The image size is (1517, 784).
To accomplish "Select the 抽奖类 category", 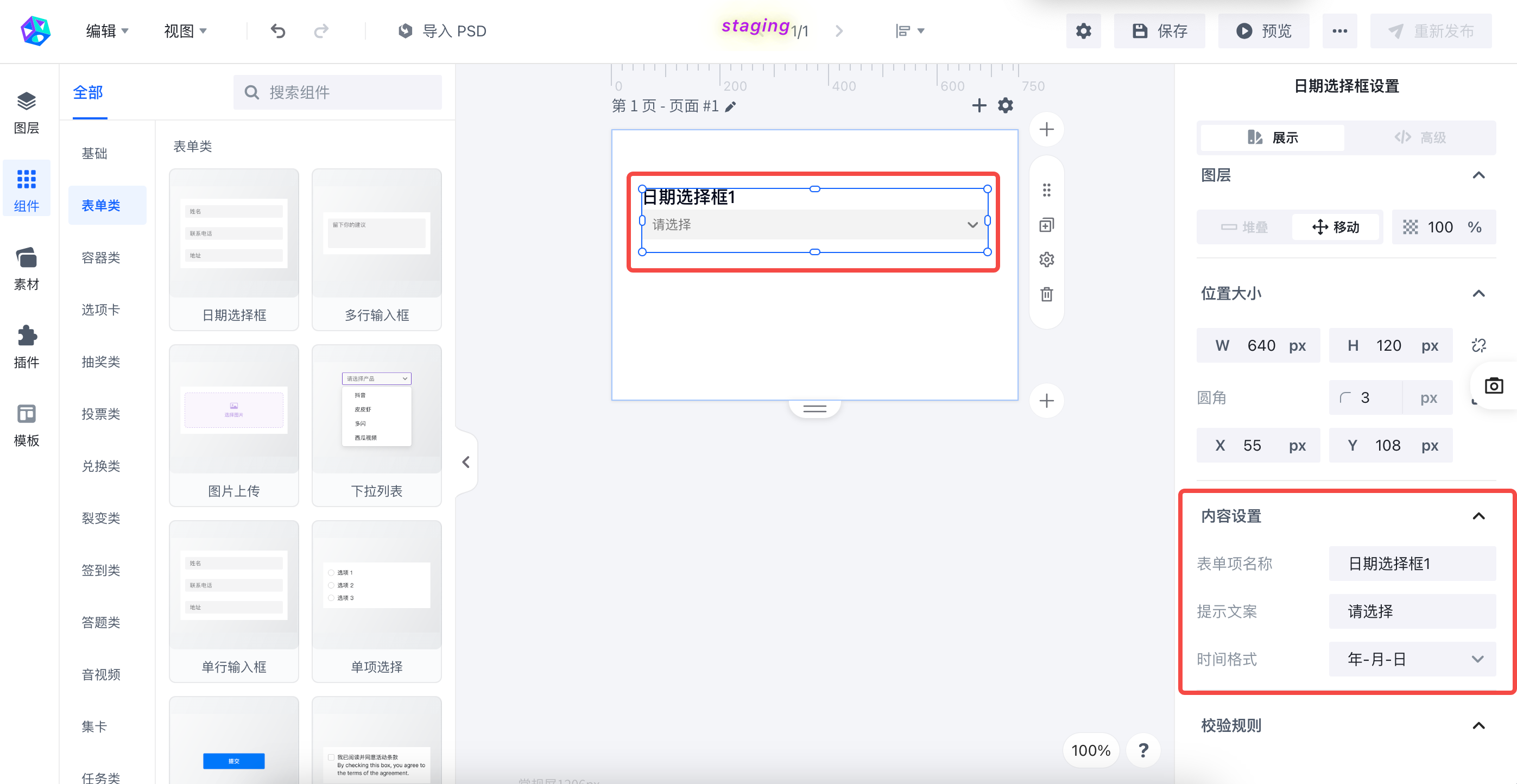I will tap(100, 362).
